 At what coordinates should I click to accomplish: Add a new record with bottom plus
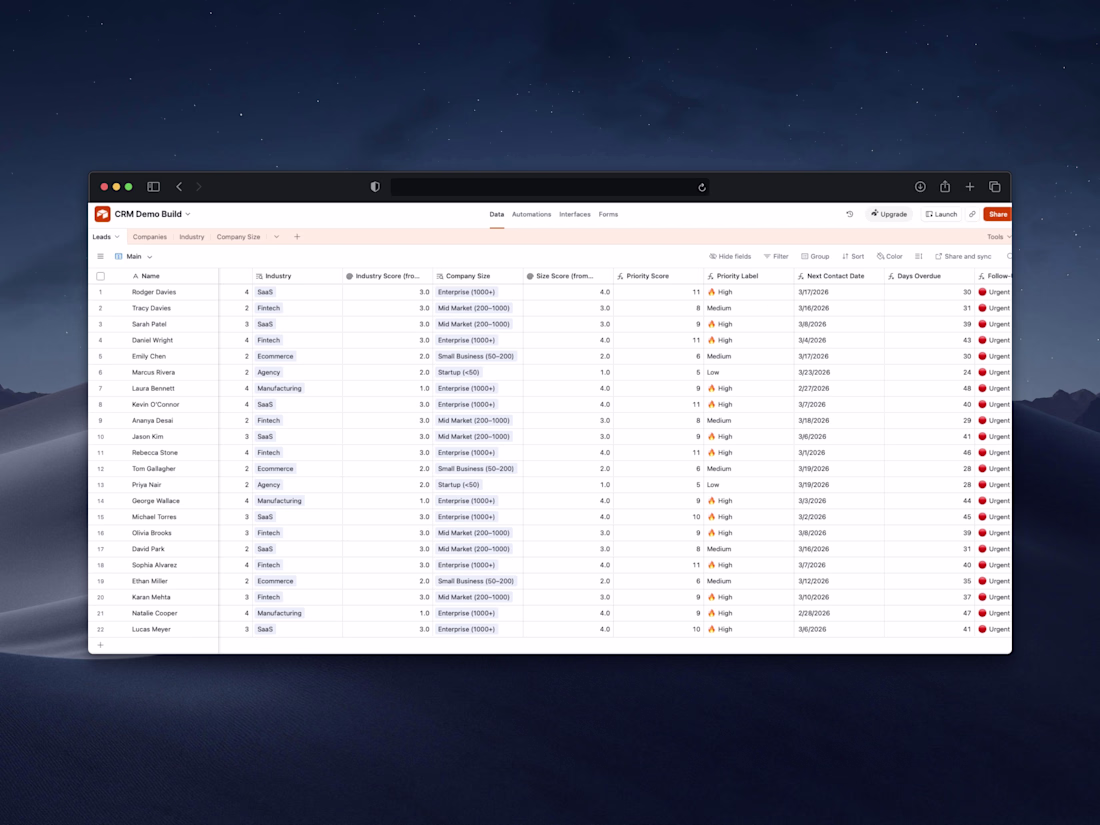pyautogui.click(x=100, y=645)
